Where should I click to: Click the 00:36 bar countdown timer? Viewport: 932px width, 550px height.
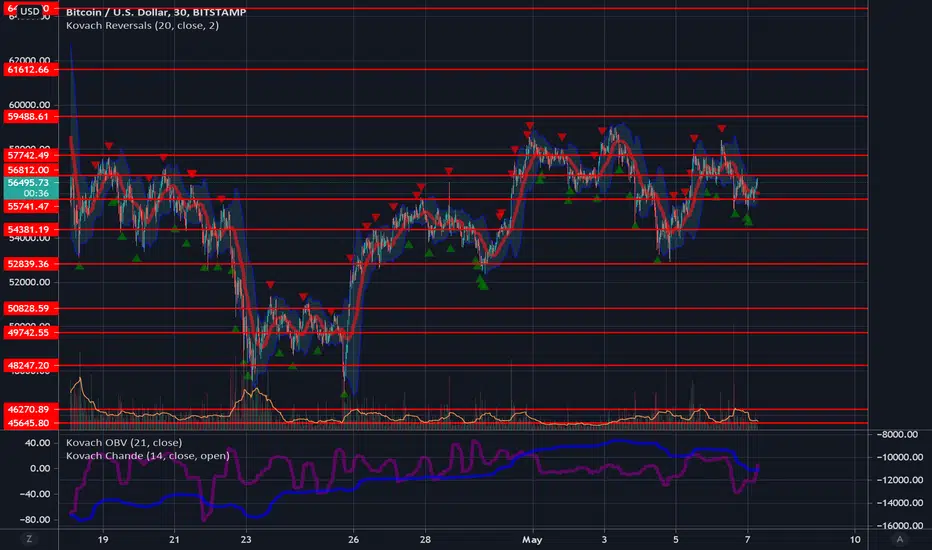pos(36,193)
